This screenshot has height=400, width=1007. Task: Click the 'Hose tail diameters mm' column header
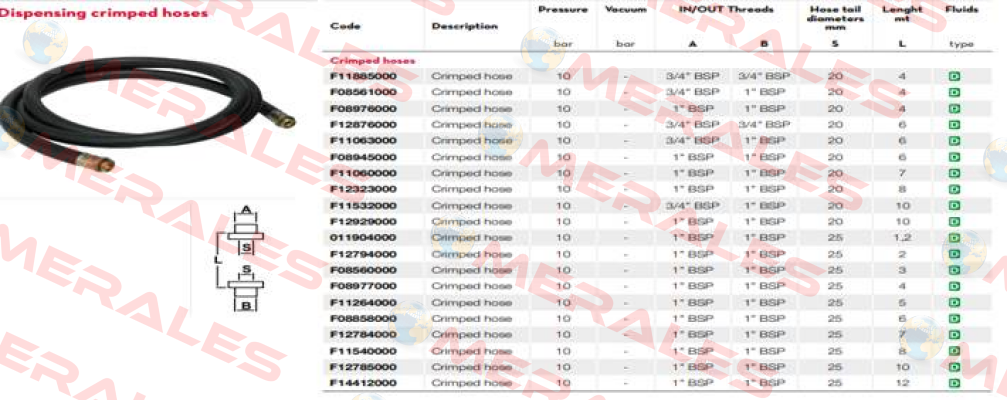[x=835, y=18]
